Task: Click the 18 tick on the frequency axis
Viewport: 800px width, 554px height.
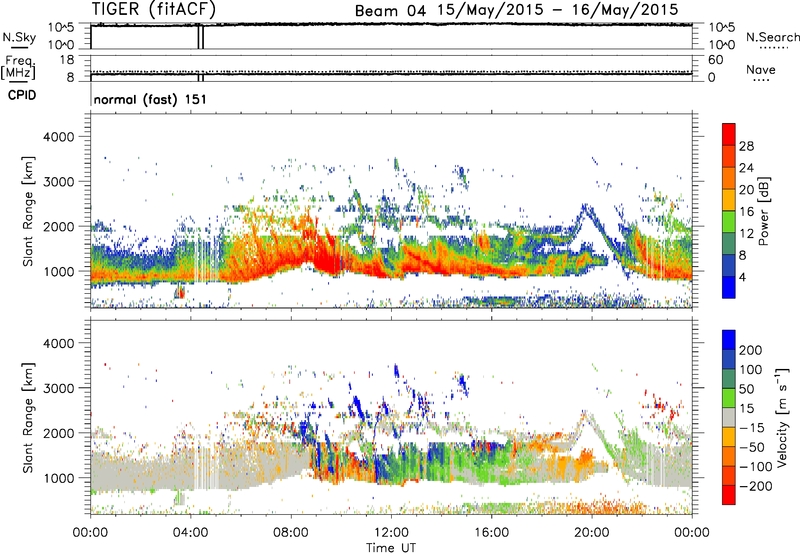Action: (67, 60)
